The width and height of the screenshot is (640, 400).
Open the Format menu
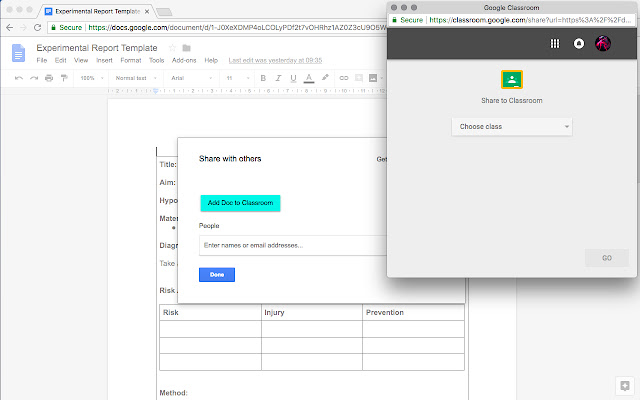[131, 60]
